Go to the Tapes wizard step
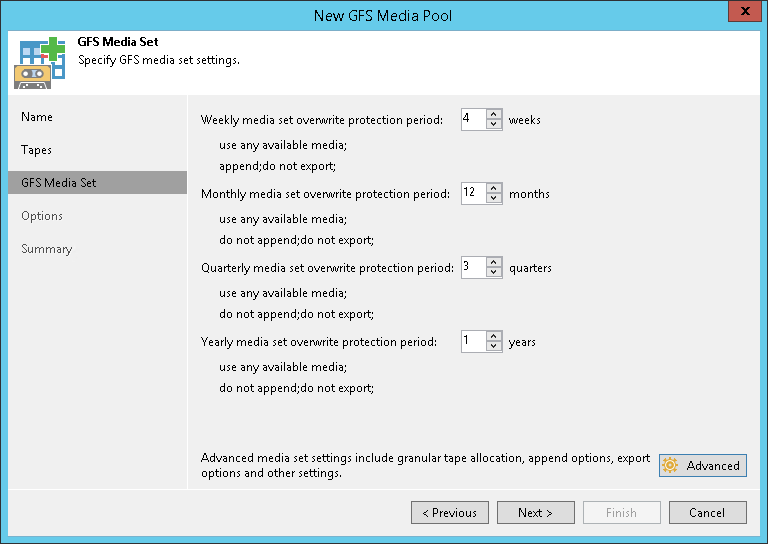The width and height of the screenshot is (768, 544). tap(37, 150)
